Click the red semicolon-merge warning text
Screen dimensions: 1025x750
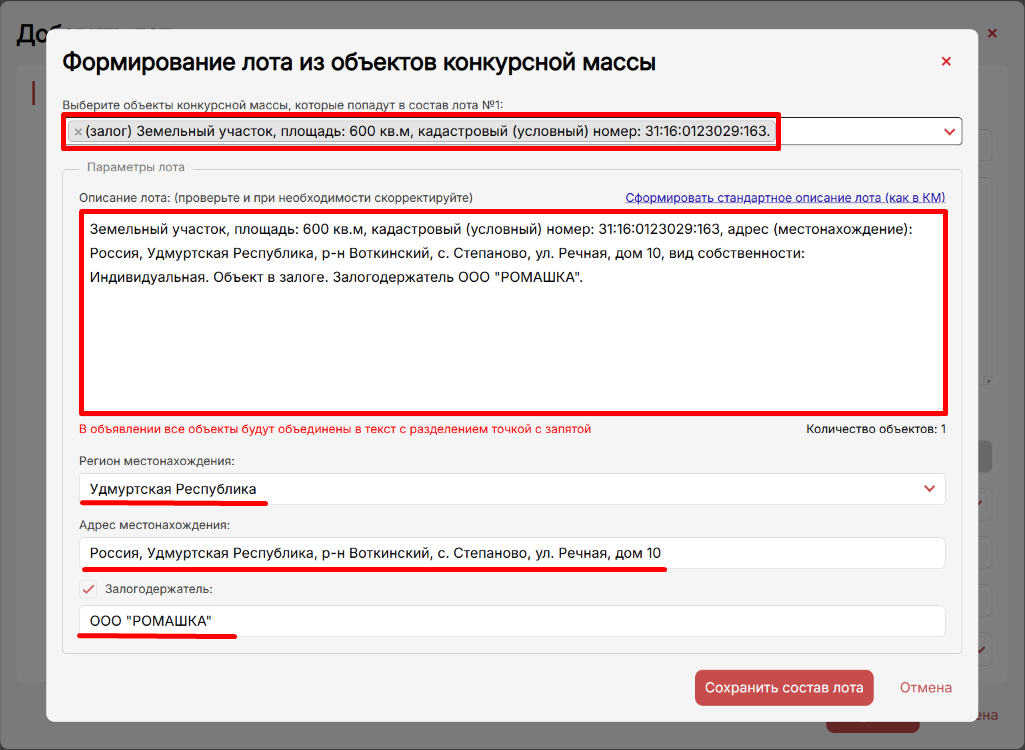tap(335, 429)
